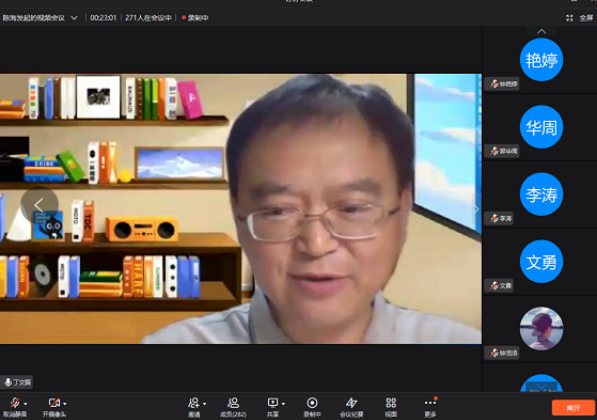Screen dimensions: 597x420
Task: Select the 艳婷 participant avatar
Action: 541,60
